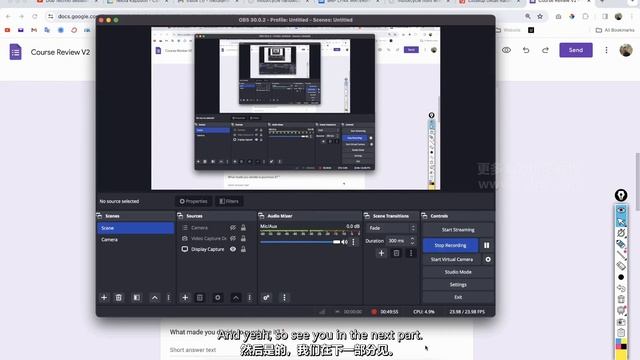The height and width of the screenshot is (360, 640).
Task: Open Mic/Aux channel options three dots
Action: click(x=353, y=242)
